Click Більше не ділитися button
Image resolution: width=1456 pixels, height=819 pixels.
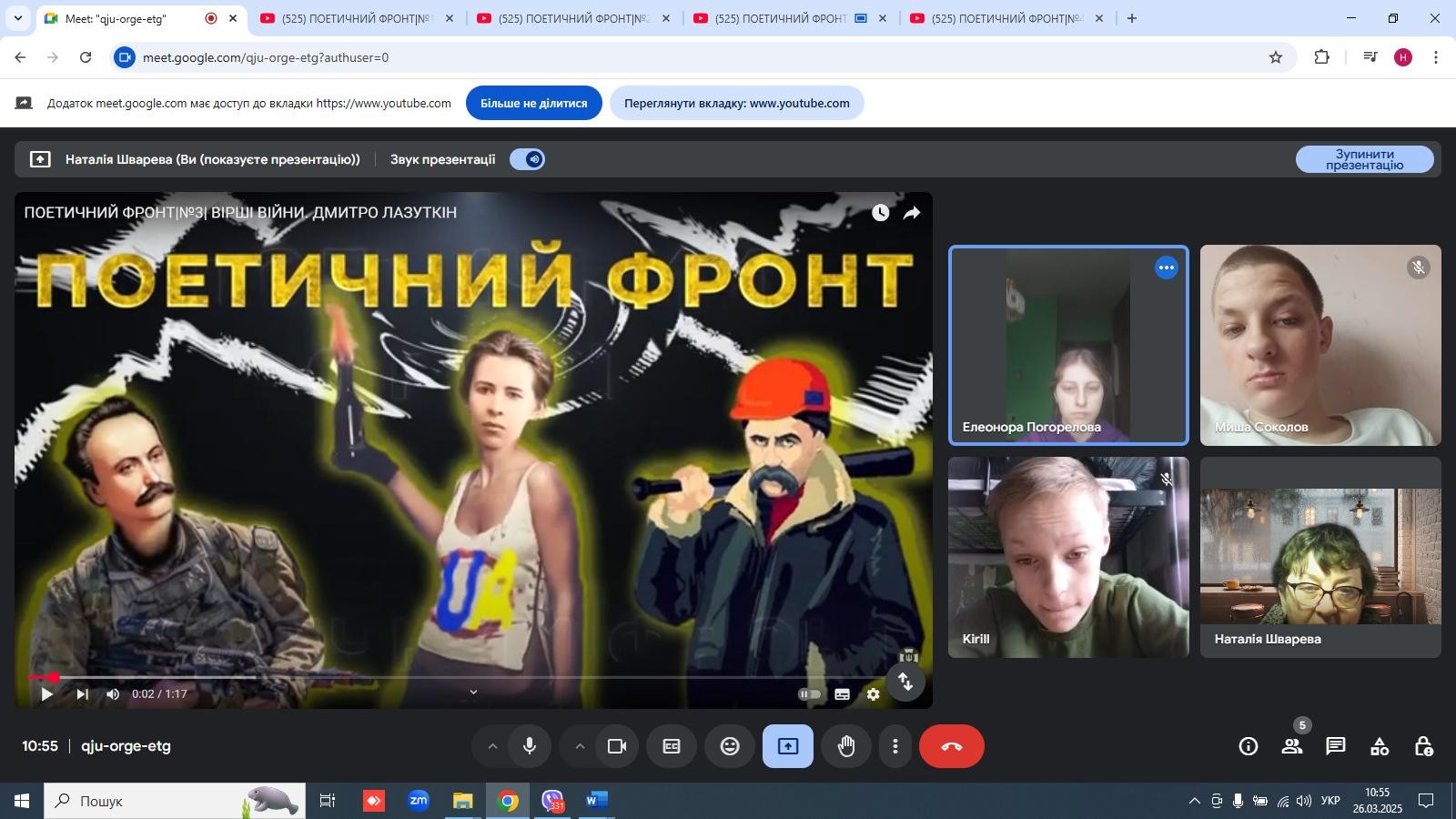(x=534, y=103)
